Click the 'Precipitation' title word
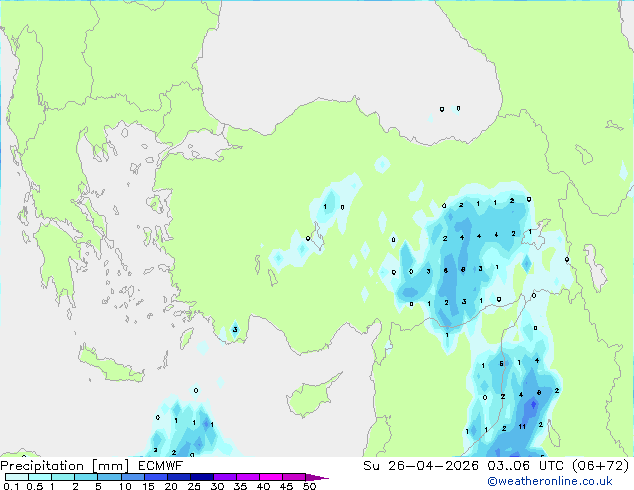634x490 pixels. 42,466
